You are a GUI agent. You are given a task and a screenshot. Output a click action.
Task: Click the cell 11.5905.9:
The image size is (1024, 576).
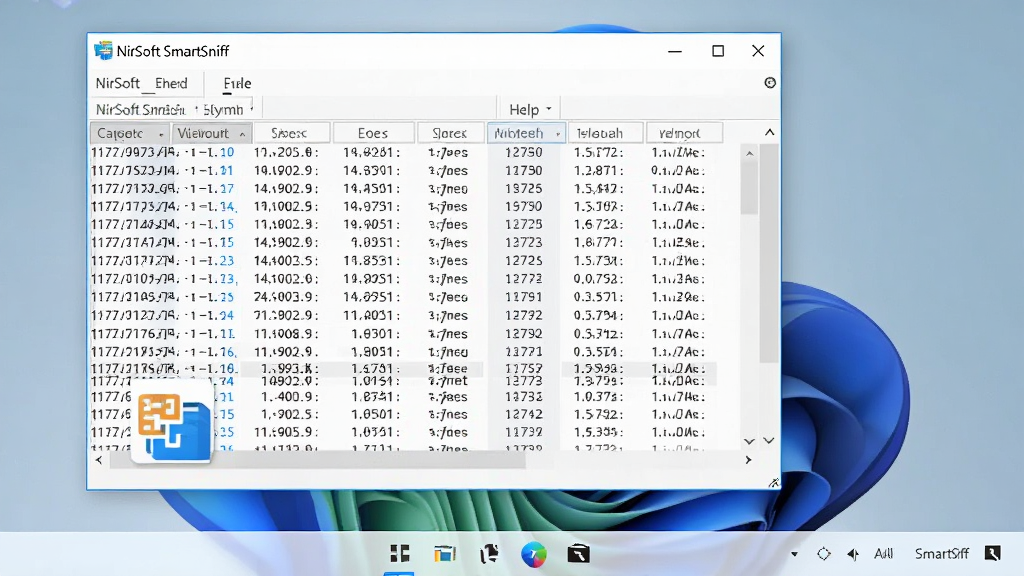[x=285, y=432]
